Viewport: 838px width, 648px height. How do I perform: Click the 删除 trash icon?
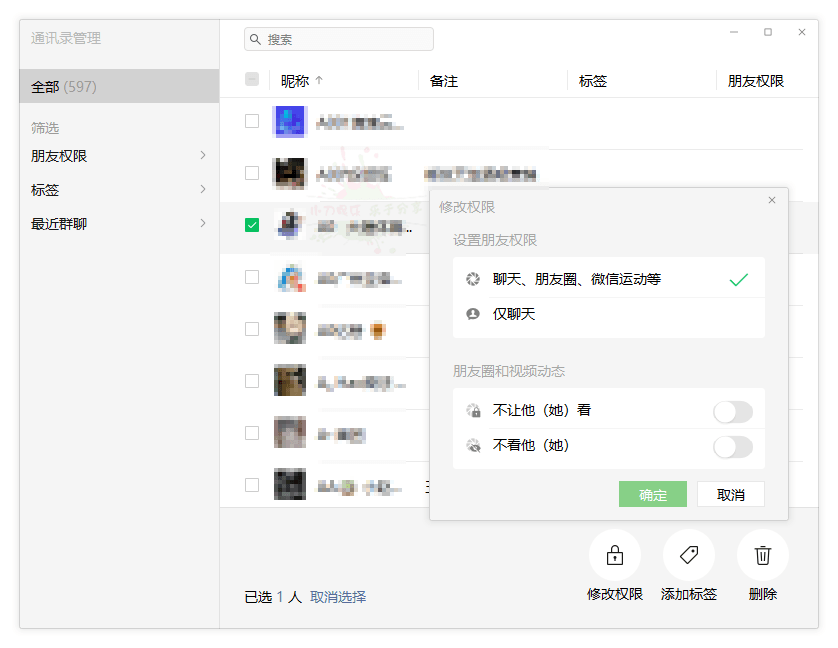[x=762, y=555]
